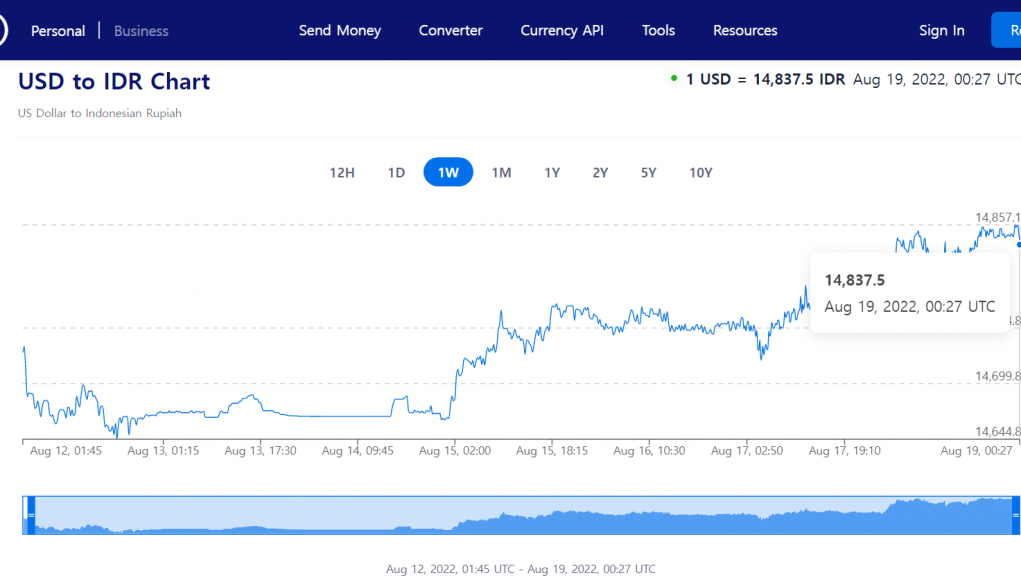
Task: Click the mini overview chart below the graph
Action: coord(520,515)
